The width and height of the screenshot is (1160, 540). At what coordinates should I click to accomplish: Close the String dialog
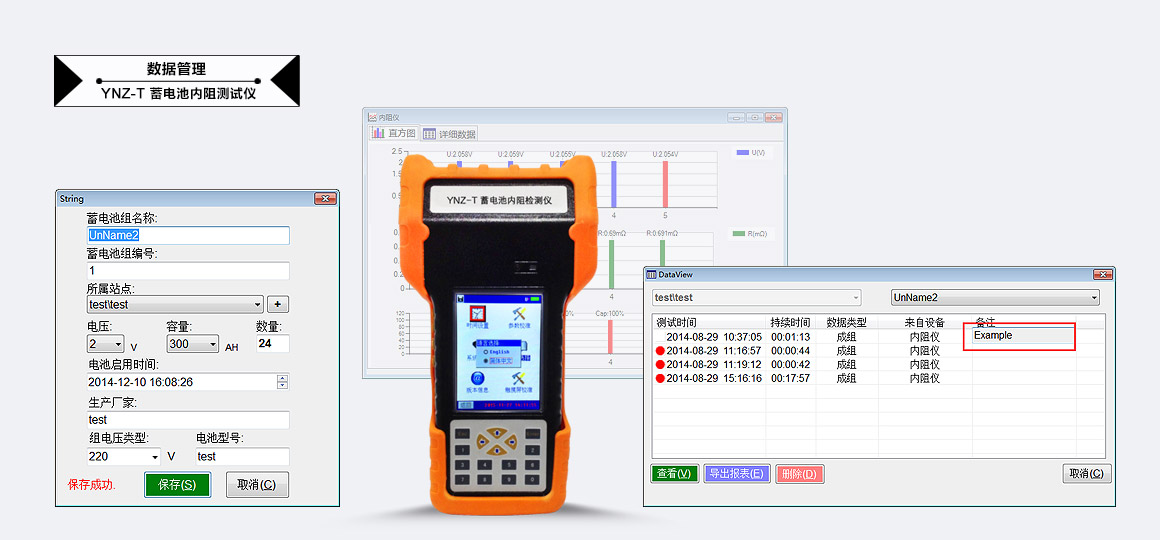click(325, 198)
